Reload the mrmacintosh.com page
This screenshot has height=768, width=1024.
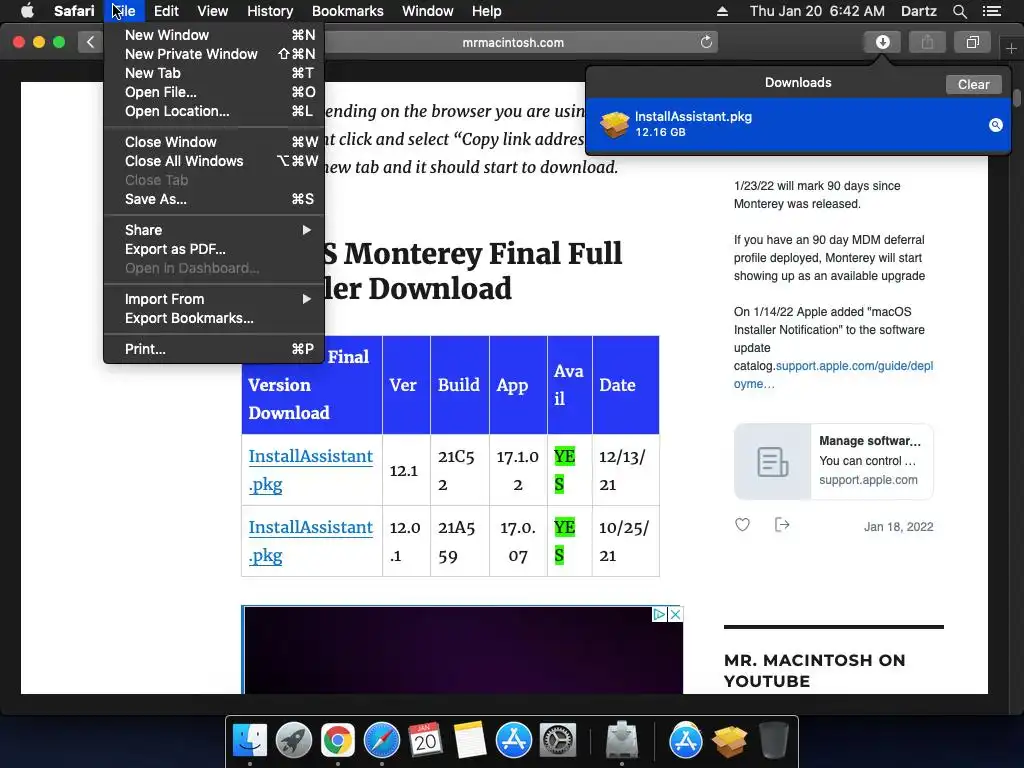[706, 42]
